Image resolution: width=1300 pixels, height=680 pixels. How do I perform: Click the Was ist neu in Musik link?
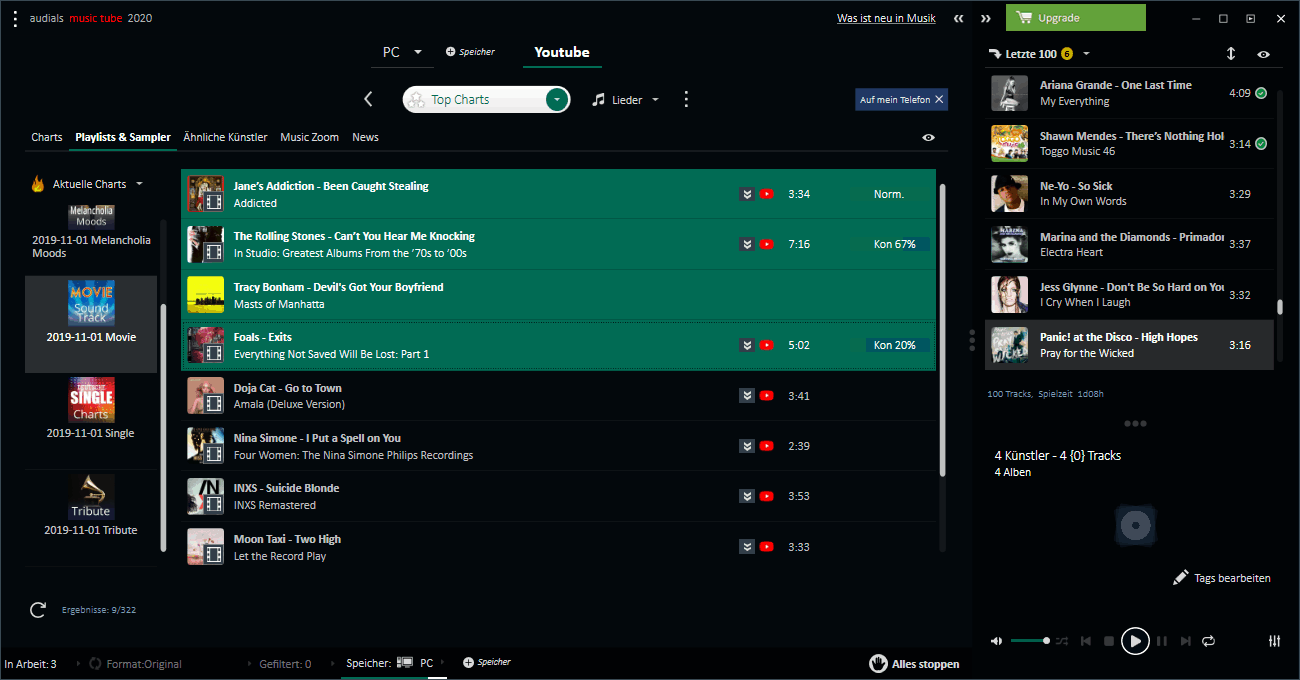[x=886, y=17]
